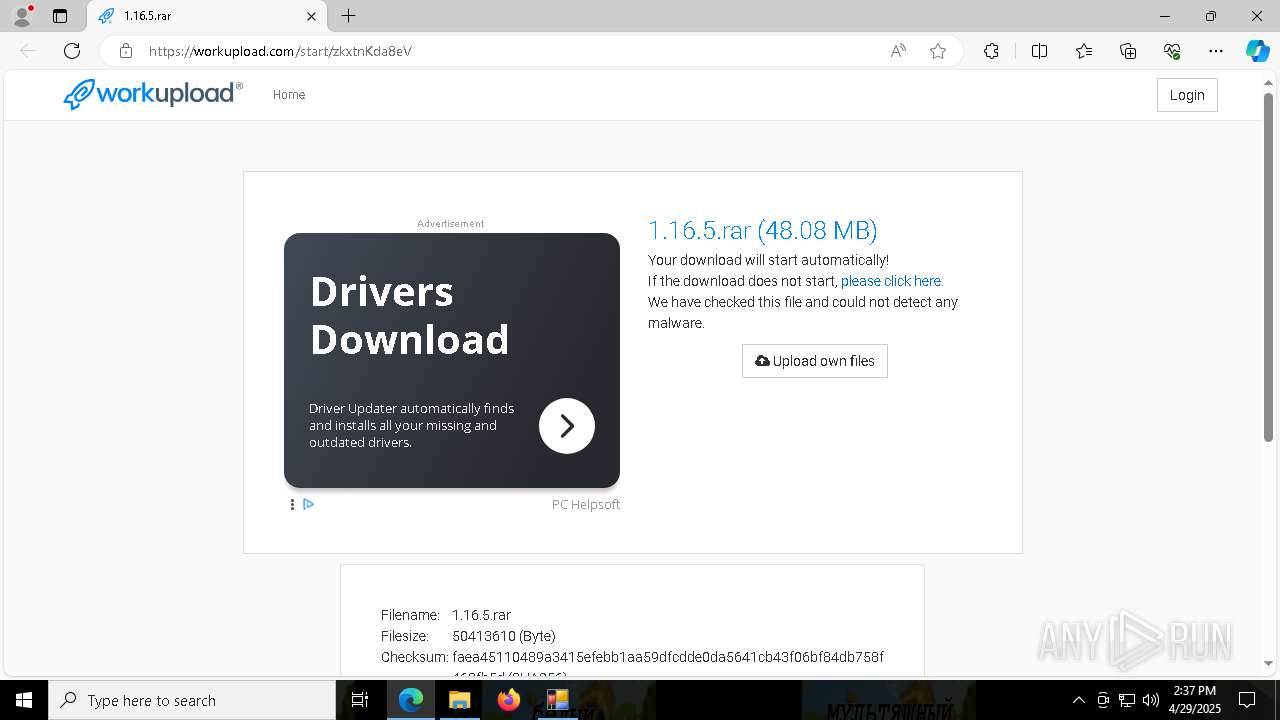1280x720 pixels.
Task: Select the Checksum hash text
Action: 668,657
